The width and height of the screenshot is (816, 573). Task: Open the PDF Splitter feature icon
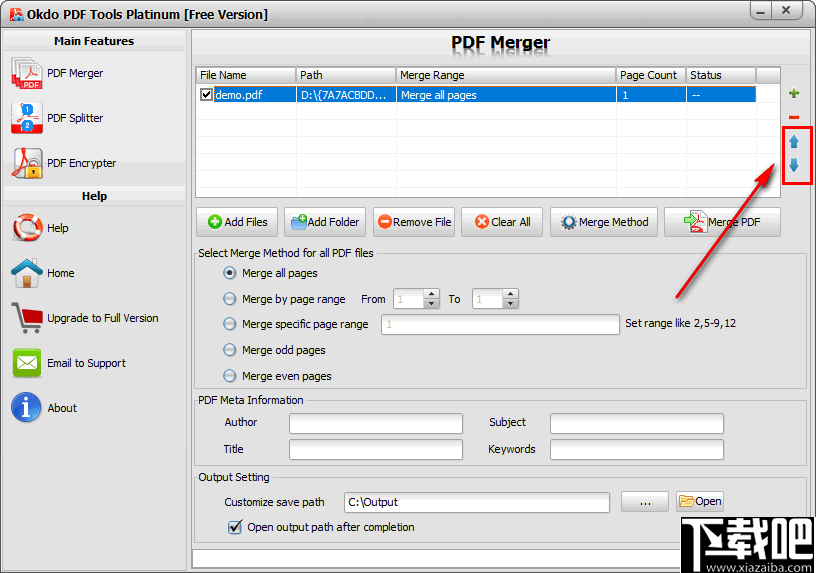pyautogui.click(x=27, y=118)
